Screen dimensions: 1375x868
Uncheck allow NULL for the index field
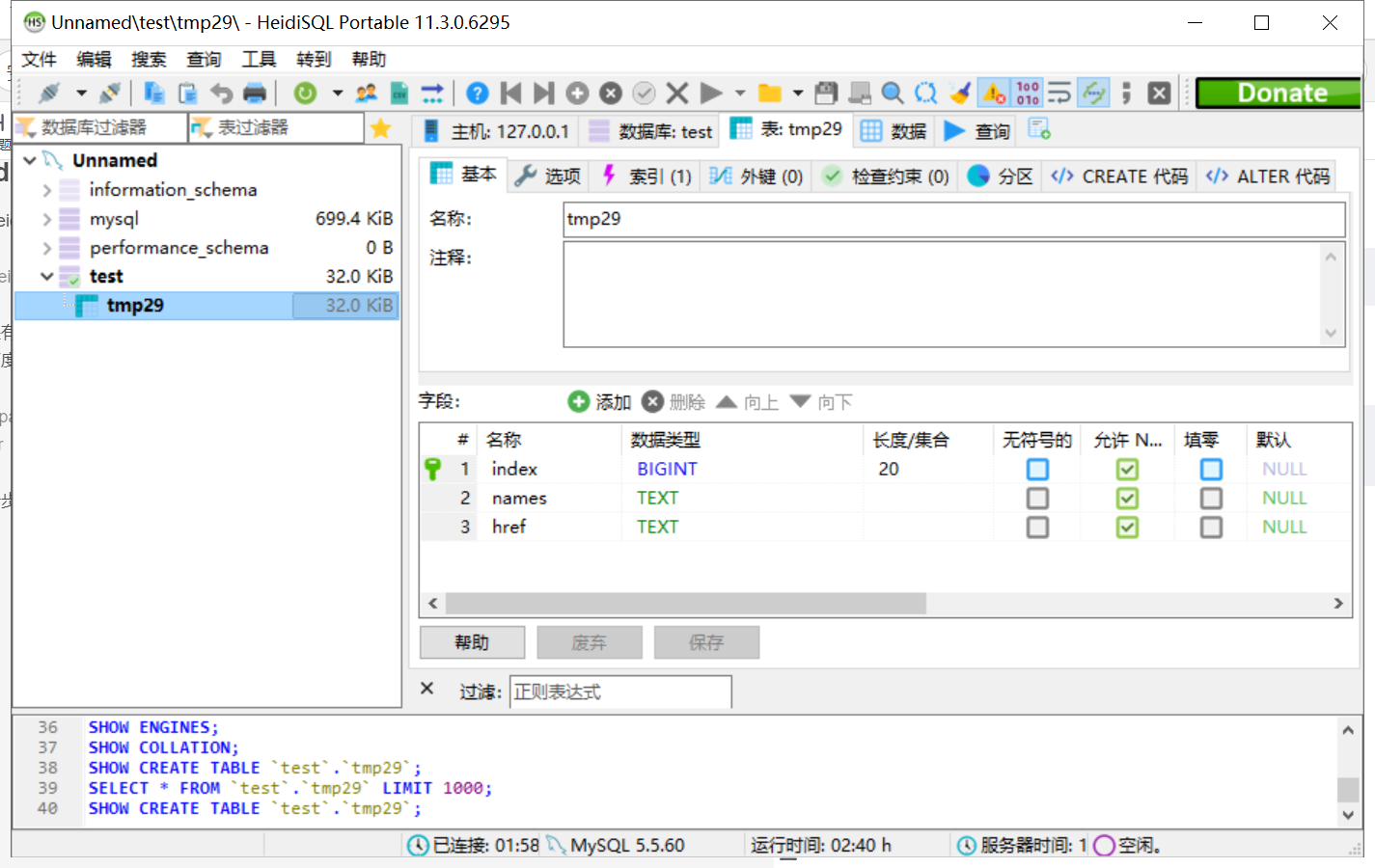1127,469
